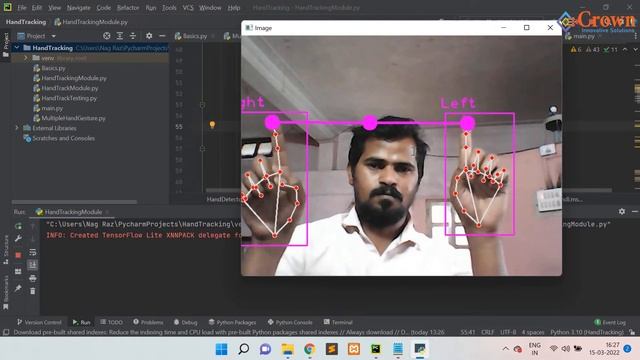
Task: Select Scratches and Consoles node
Action: click(63, 138)
